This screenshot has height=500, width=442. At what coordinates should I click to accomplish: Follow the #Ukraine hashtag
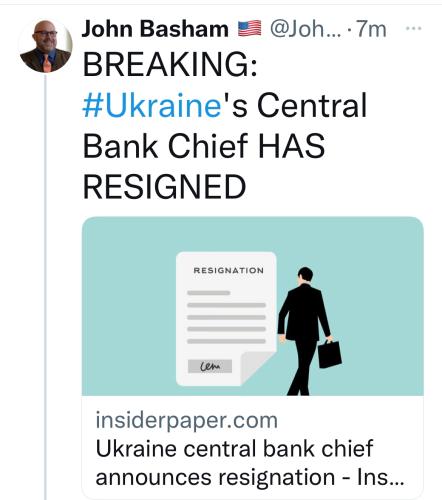point(152,105)
